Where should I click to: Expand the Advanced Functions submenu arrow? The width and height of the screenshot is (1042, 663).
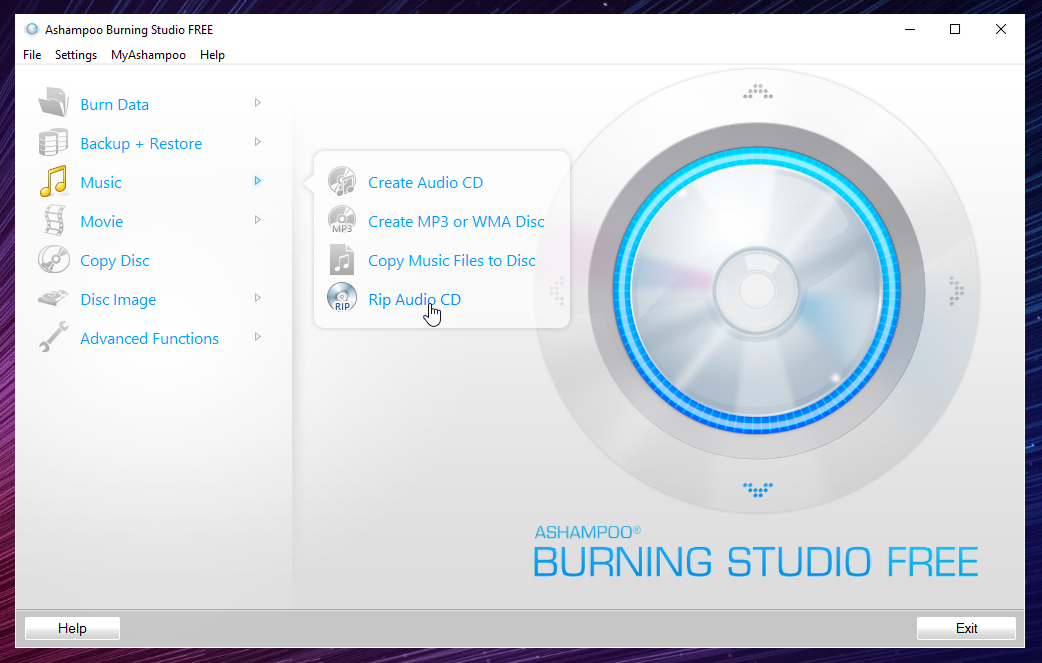[257, 337]
